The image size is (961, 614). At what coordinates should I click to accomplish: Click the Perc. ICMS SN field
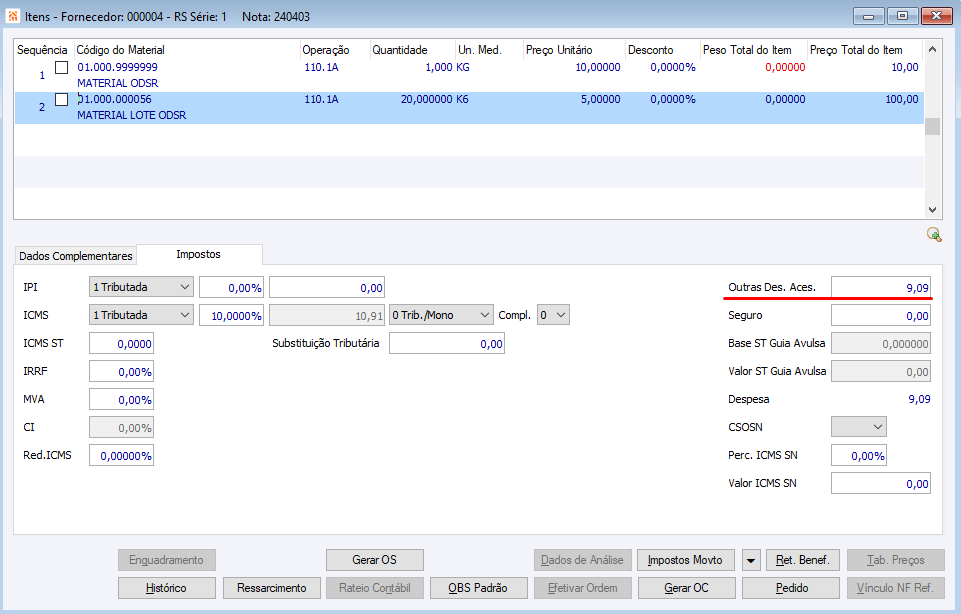coord(859,455)
